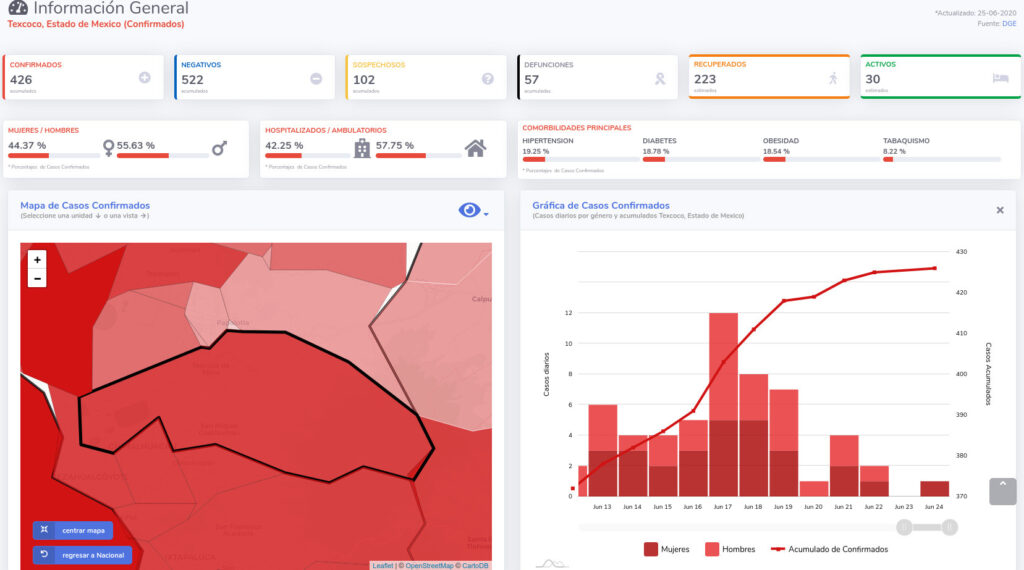Zoom in the map with plus button
The height and width of the screenshot is (570, 1024).
coord(37,260)
